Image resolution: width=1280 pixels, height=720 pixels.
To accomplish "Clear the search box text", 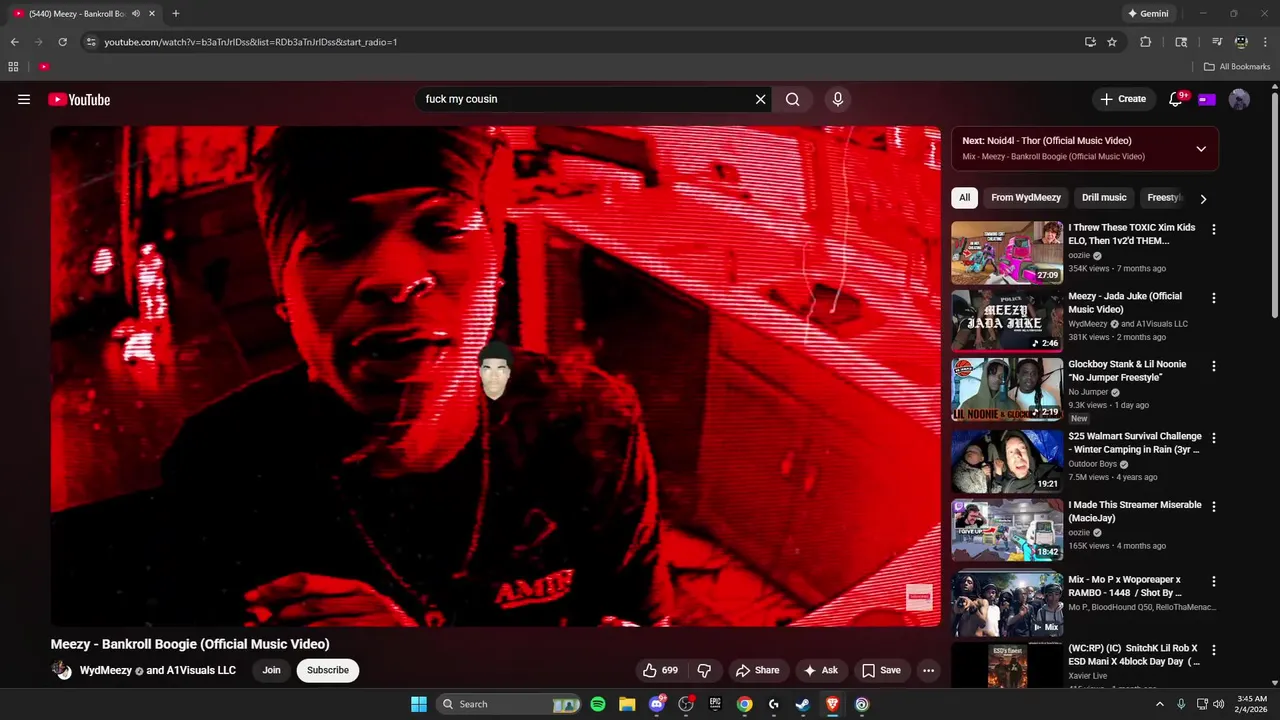I will tap(760, 99).
